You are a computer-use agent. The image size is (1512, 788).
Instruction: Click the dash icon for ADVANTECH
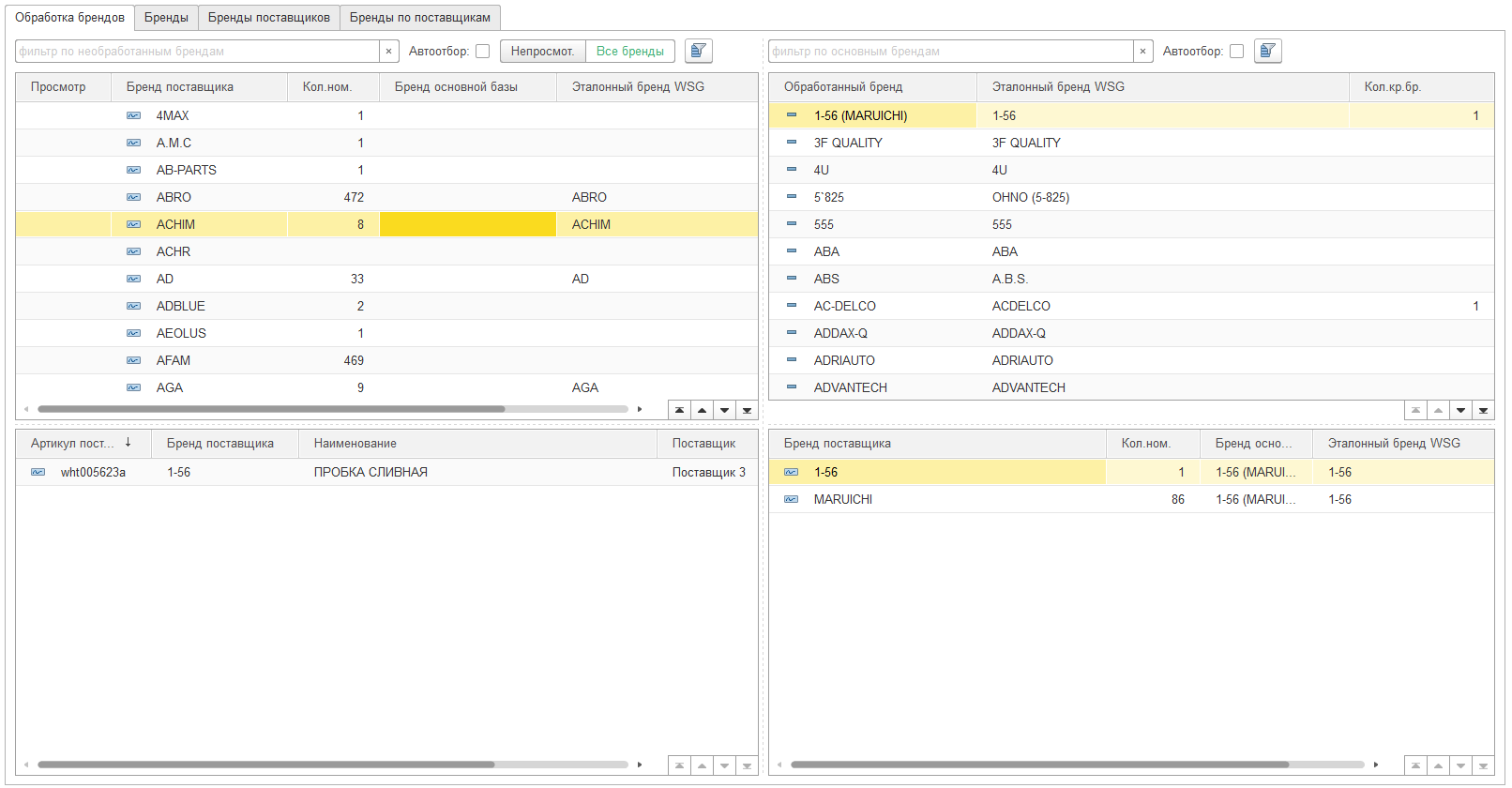792,387
